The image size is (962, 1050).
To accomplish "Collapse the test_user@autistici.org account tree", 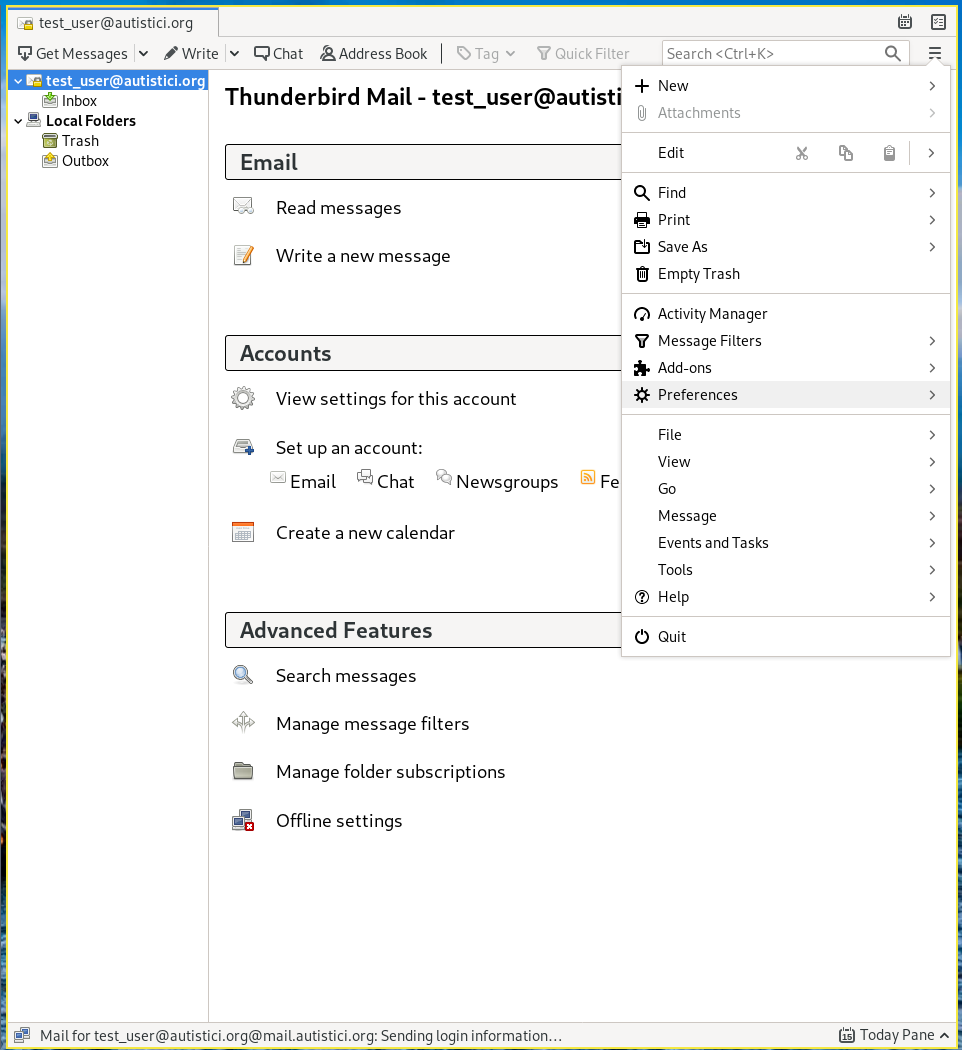I will pyautogui.click(x=18, y=81).
